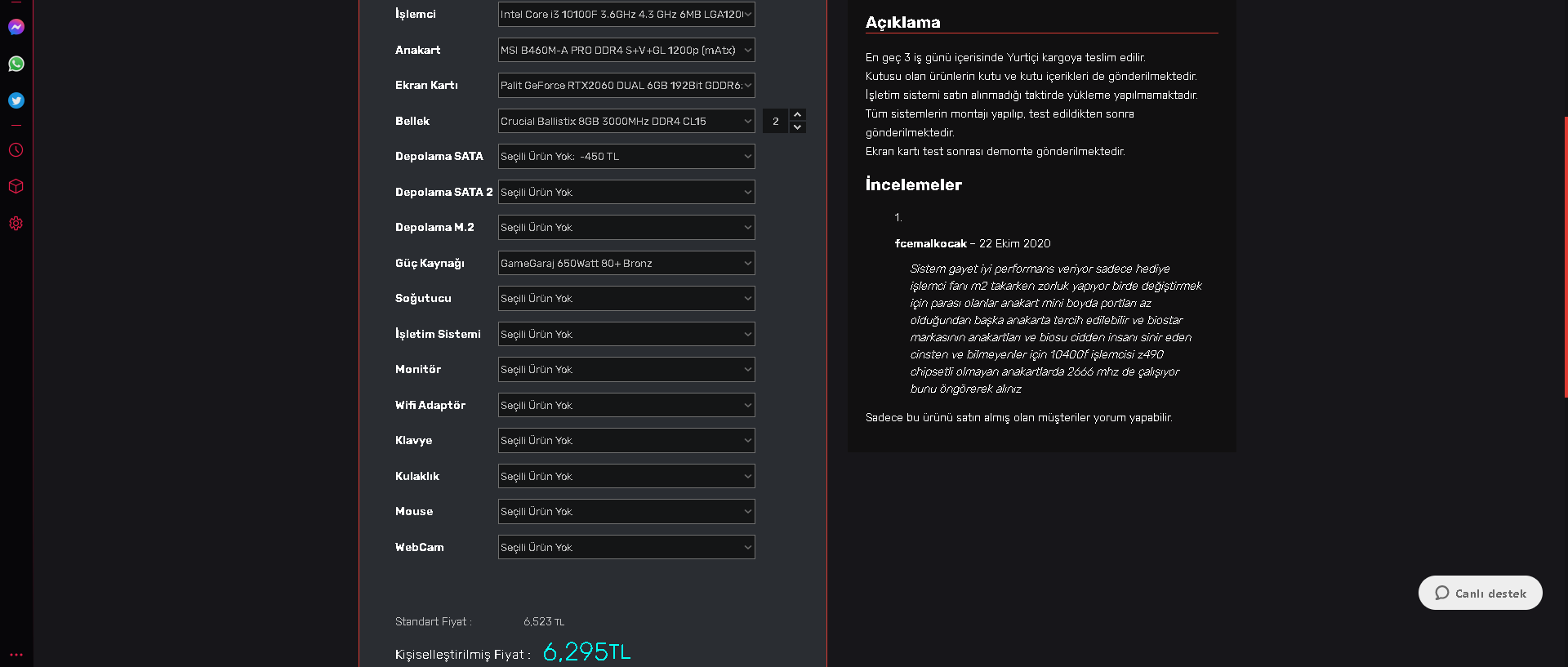Open the Güç Kaynağı power supply dropdown
1568x667 pixels.
626,263
